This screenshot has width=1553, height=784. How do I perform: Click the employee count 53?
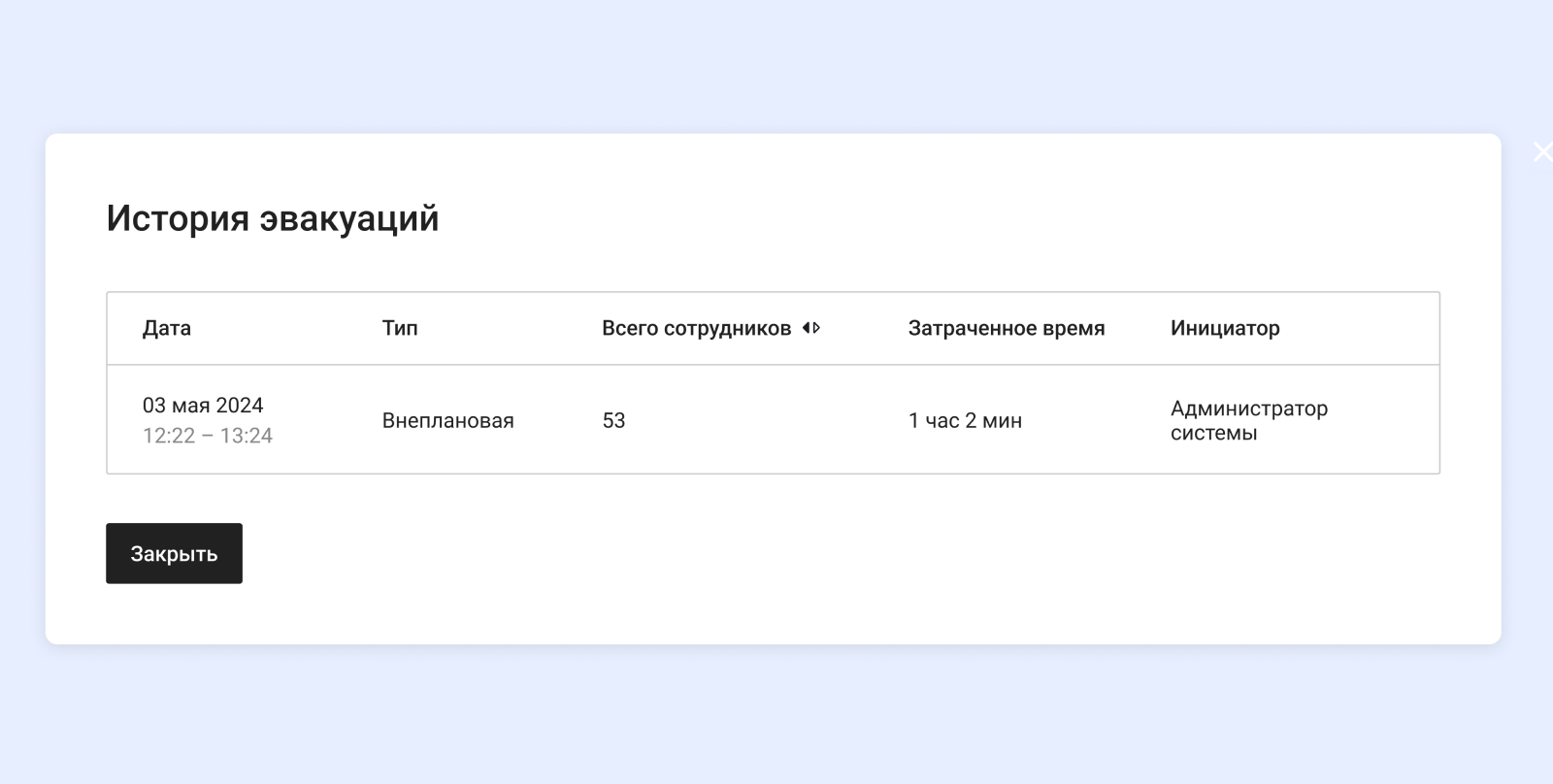coord(613,420)
